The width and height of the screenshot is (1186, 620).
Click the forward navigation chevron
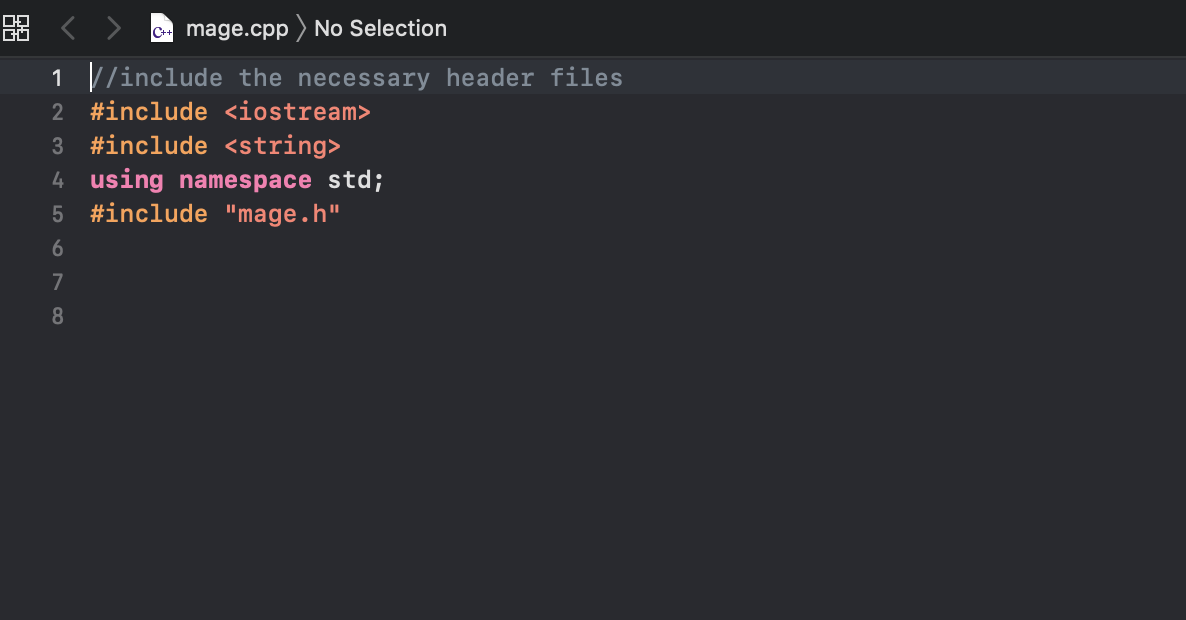[113, 28]
